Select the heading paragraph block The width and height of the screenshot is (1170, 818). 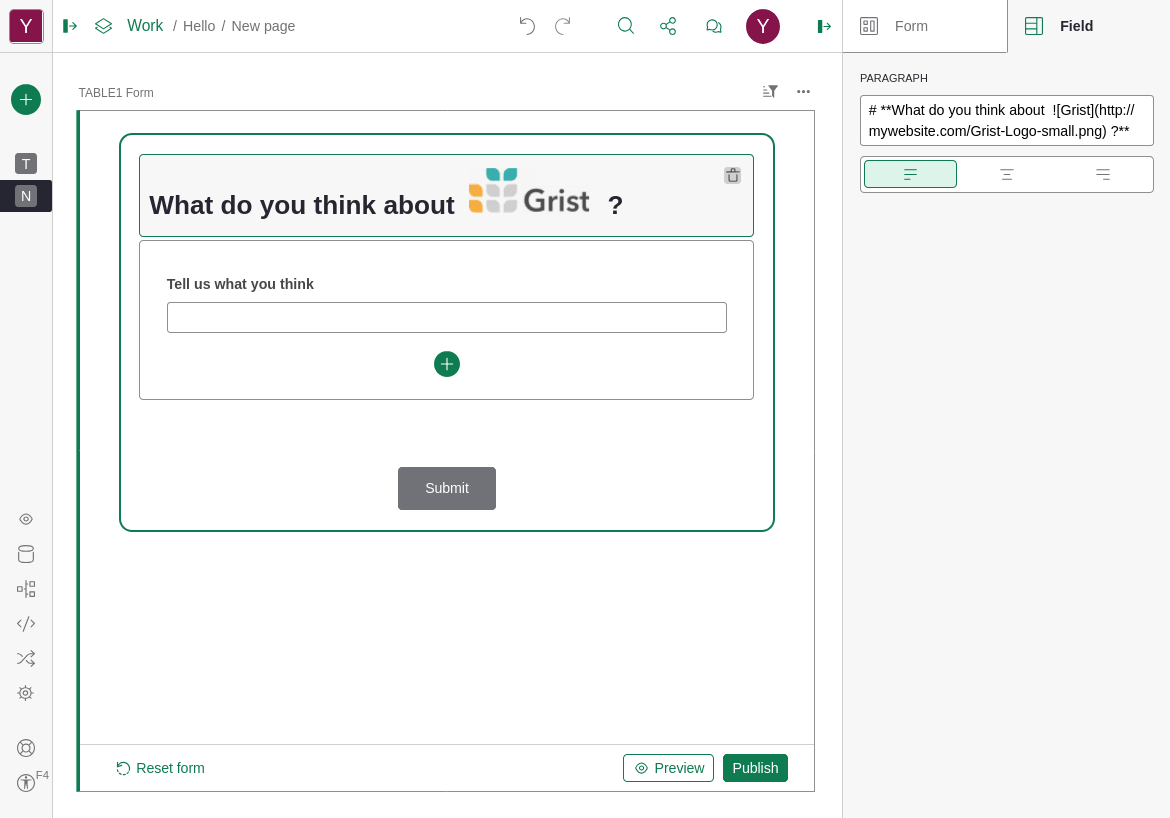point(446,196)
